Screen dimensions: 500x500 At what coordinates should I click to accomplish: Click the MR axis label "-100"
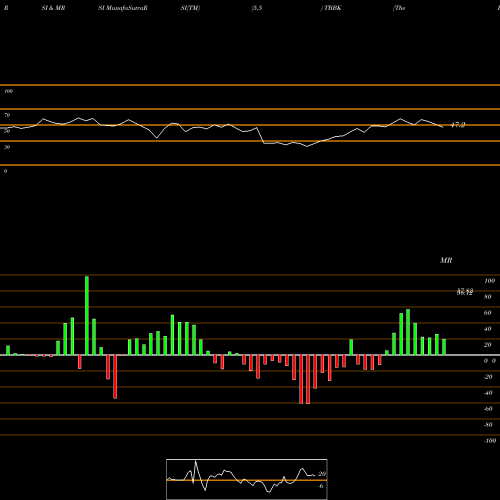[490, 441]
